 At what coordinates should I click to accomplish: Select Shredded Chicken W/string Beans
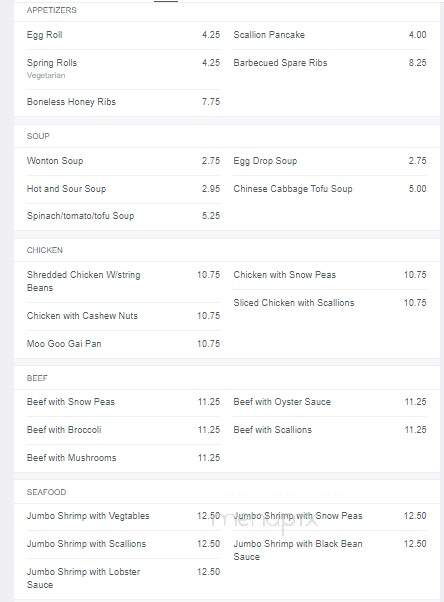click(123, 281)
